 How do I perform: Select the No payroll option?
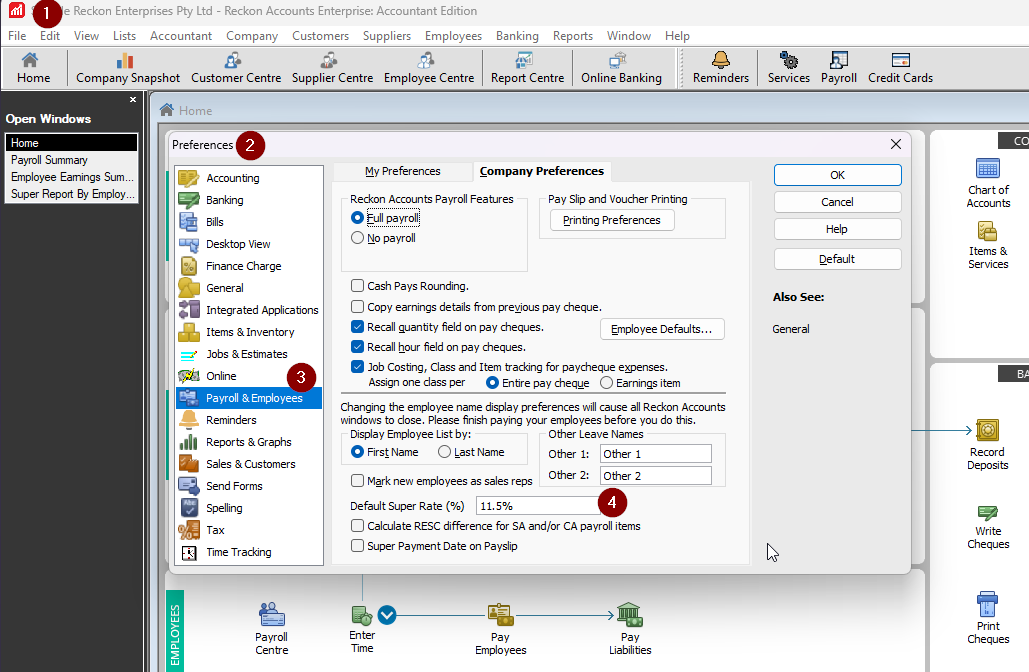(358, 238)
